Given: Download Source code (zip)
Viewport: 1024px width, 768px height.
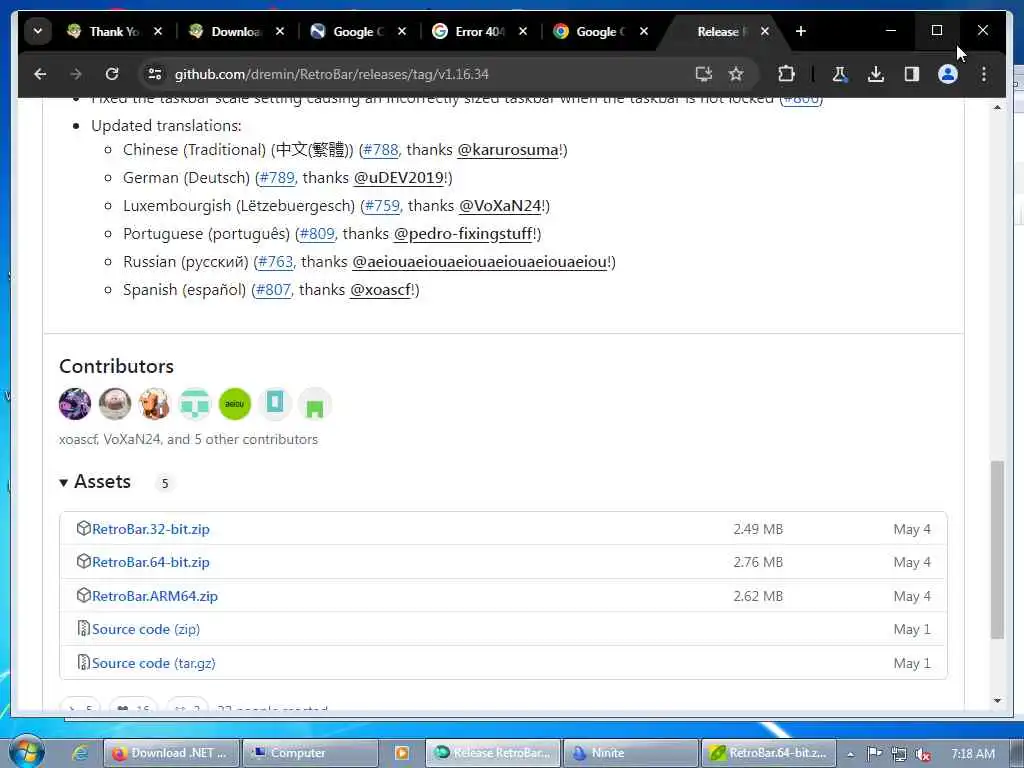Looking at the screenshot, I should [146, 630].
